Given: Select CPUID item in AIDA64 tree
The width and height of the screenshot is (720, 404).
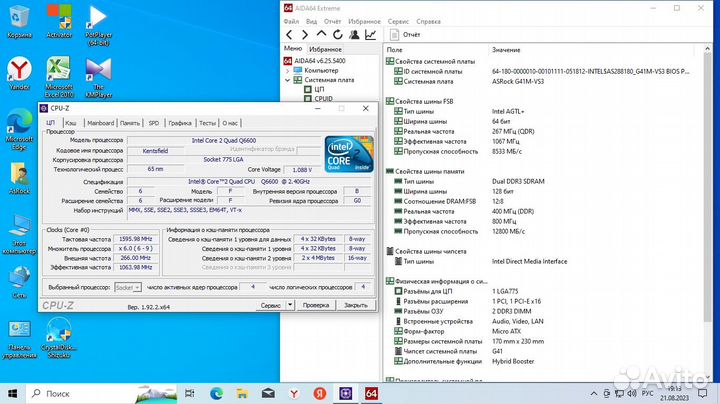Looking at the screenshot, I should pos(319,98).
